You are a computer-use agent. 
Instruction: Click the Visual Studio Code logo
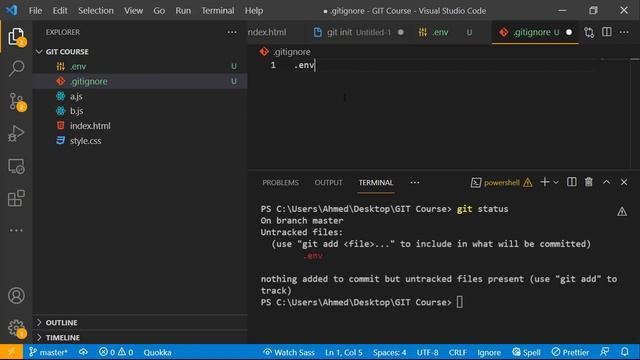click(x=11, y=10)
